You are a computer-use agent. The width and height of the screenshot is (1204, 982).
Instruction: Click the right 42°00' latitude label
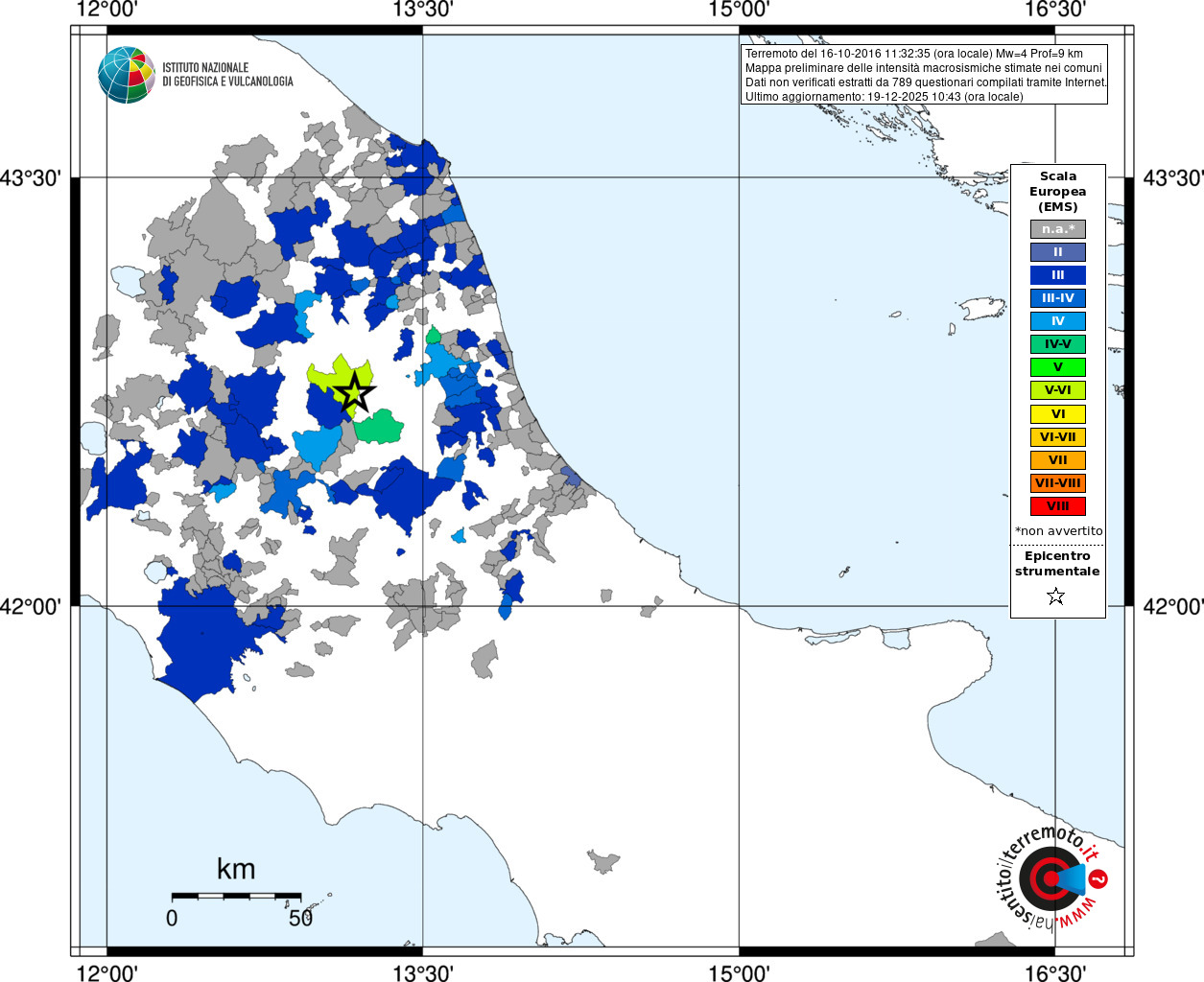pyautogui.click(x=1172, y=606)
